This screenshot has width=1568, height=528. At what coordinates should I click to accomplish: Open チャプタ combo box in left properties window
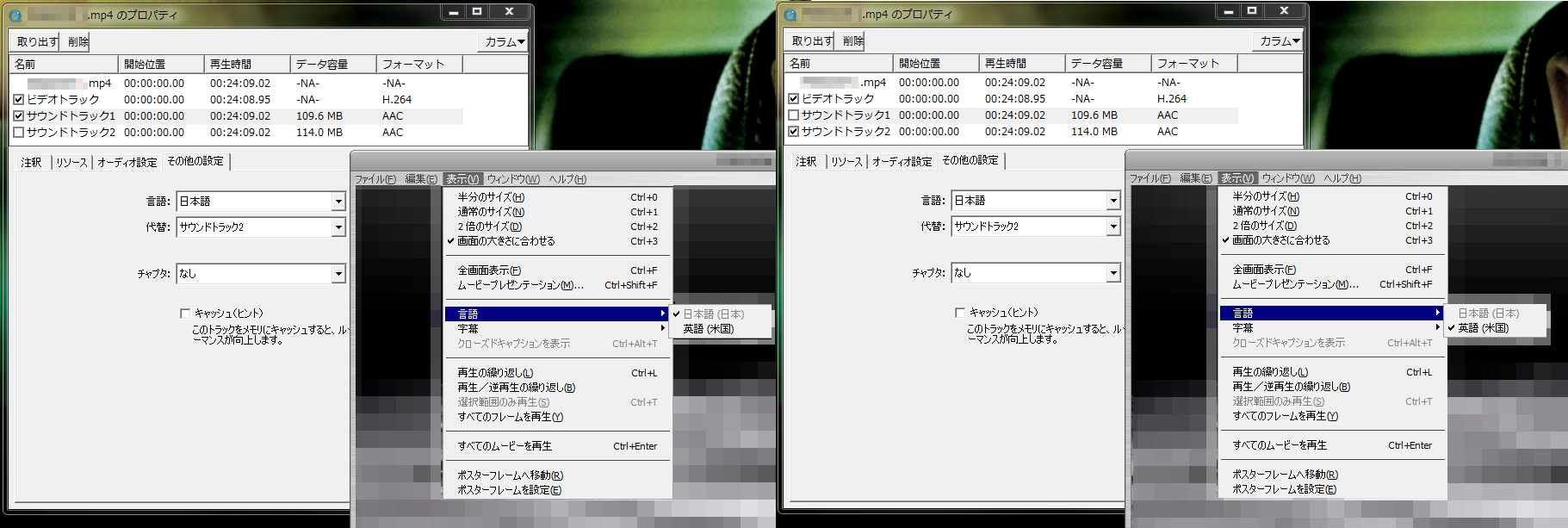tap(261, 274)
